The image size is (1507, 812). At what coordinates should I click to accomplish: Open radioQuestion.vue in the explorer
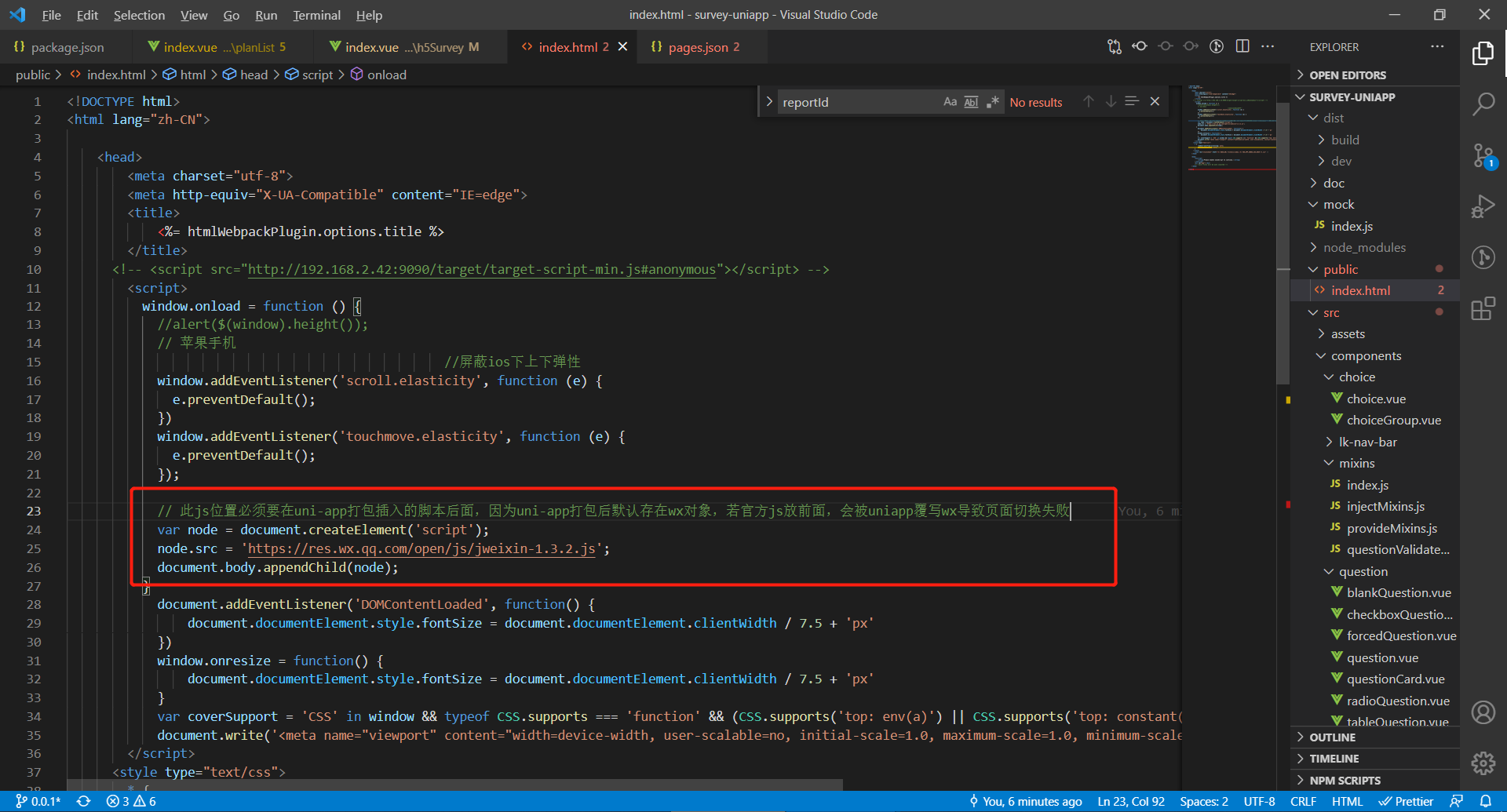point(1375,701)
